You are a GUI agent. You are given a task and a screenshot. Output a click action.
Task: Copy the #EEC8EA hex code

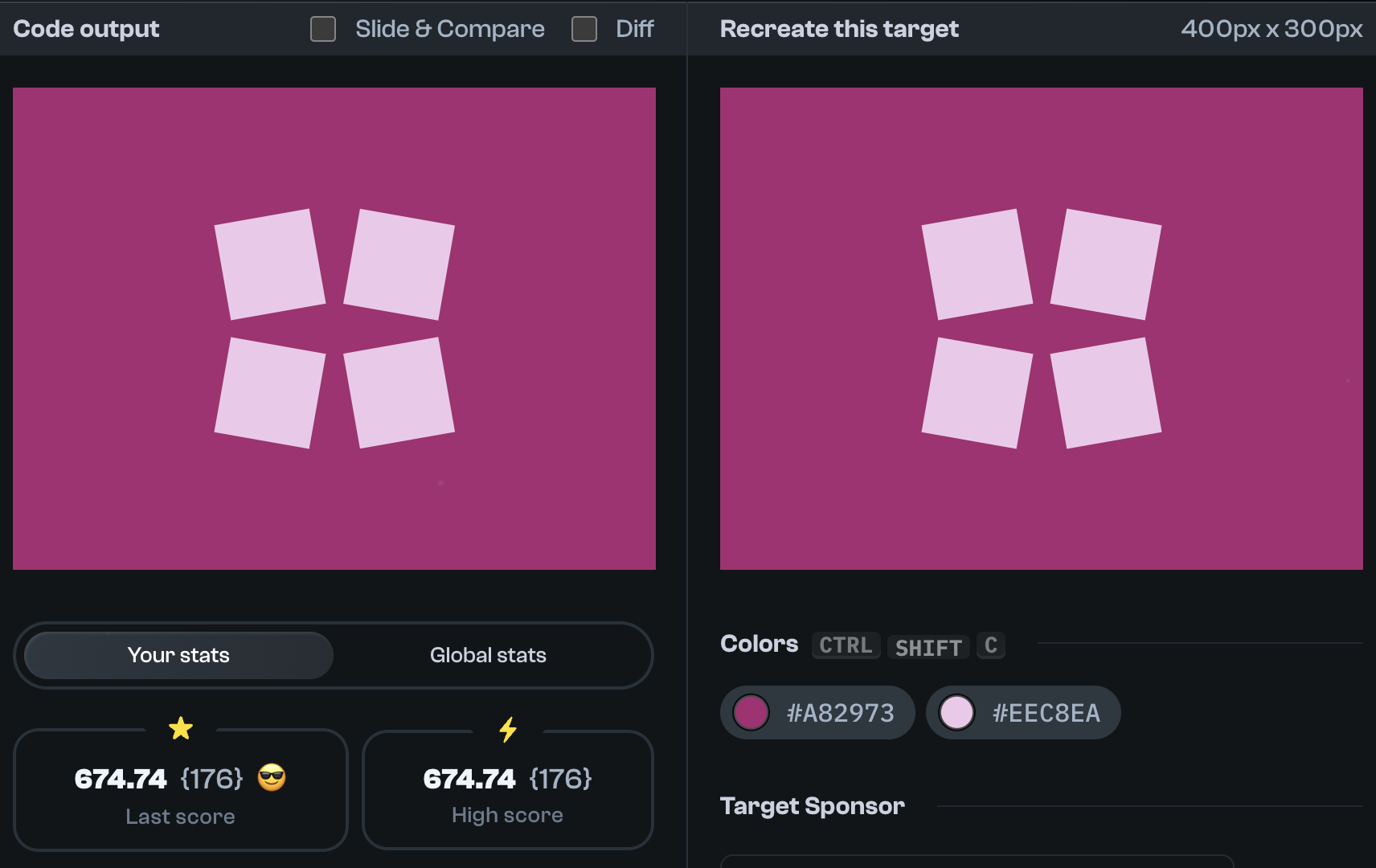(1046, 712)
